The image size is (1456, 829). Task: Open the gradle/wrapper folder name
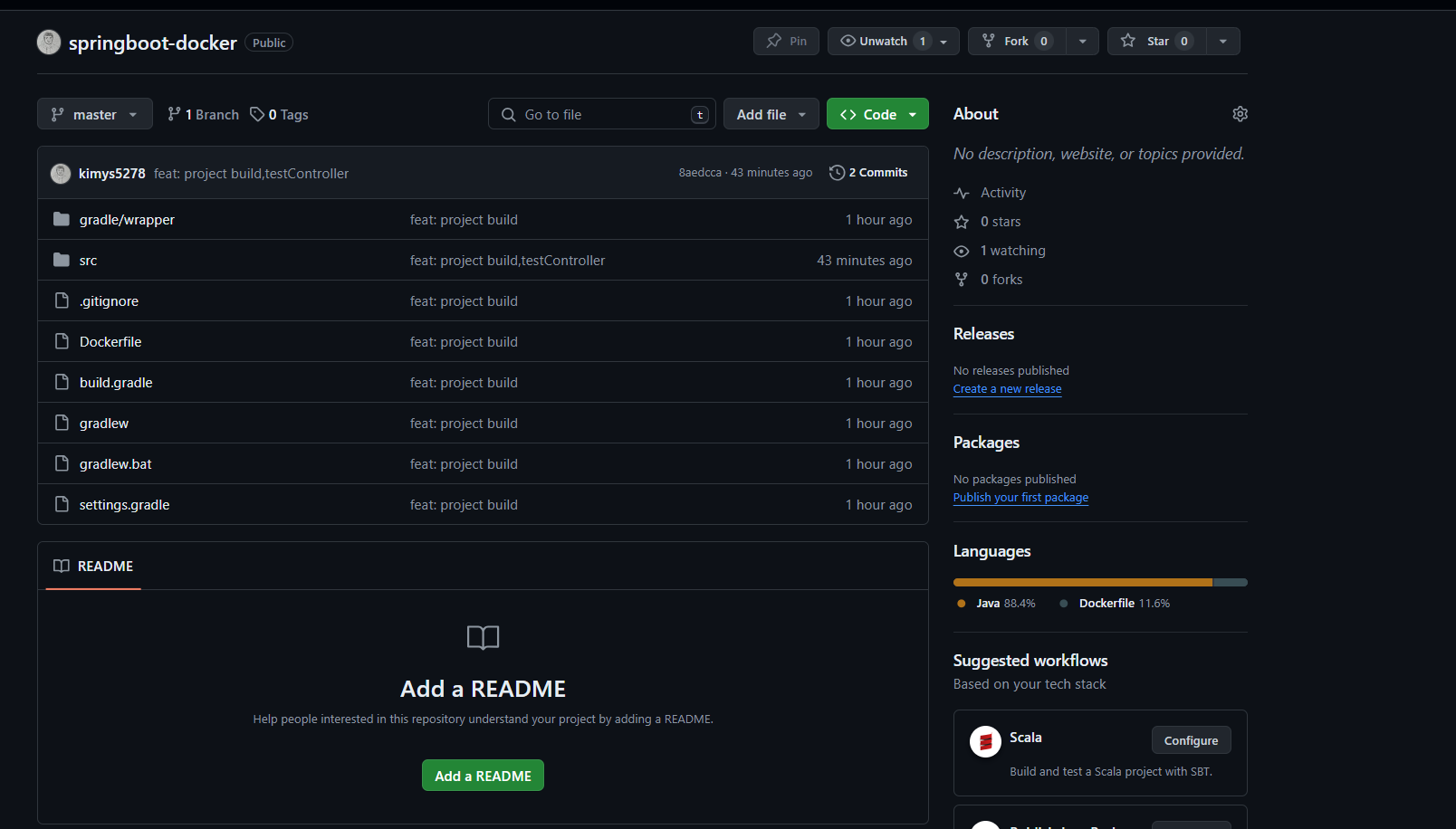click(127, 220)
